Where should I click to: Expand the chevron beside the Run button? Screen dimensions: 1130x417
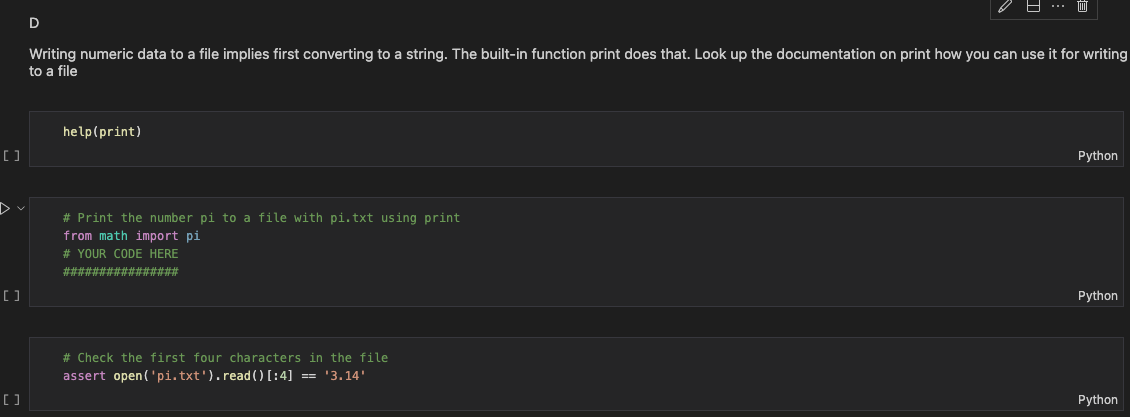(21, 208)
